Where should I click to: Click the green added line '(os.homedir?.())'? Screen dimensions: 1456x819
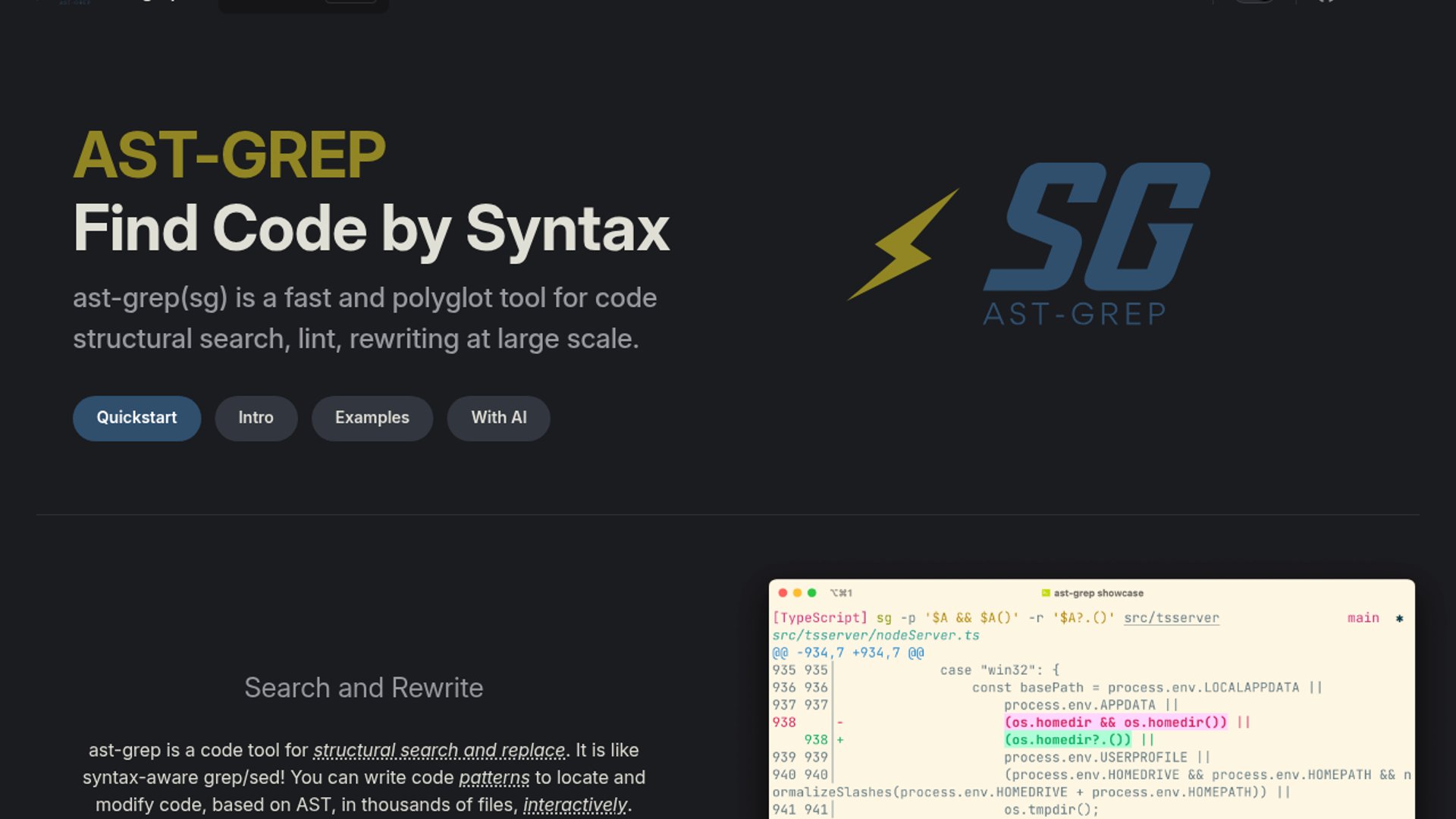click(x=1068, y=740)
